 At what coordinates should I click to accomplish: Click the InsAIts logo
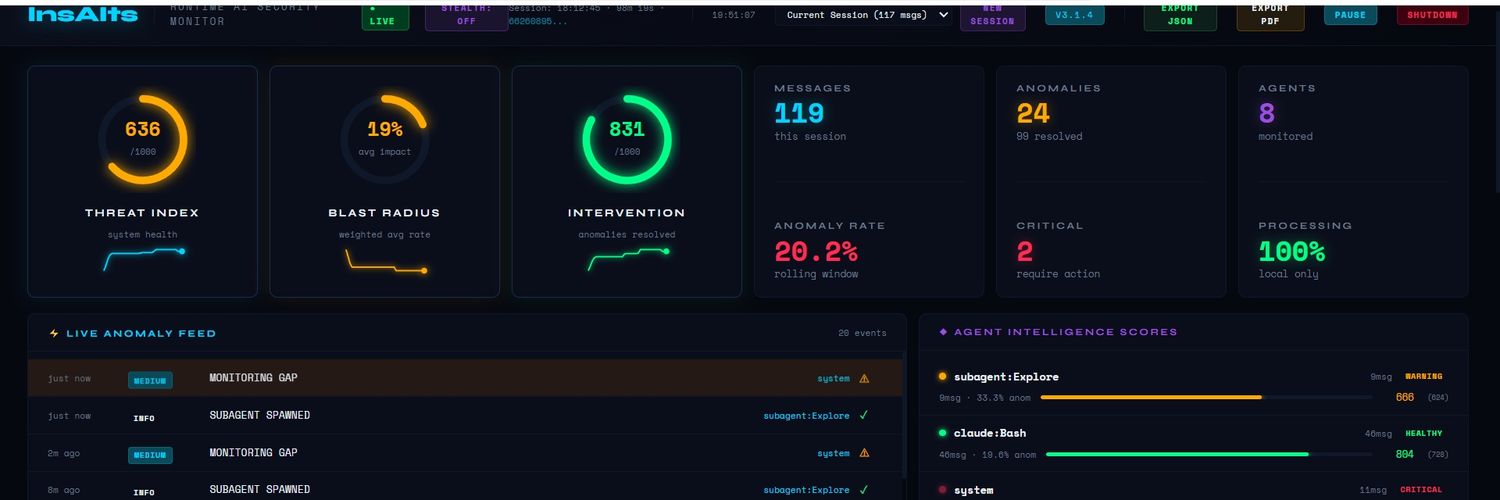coord(83,13)
